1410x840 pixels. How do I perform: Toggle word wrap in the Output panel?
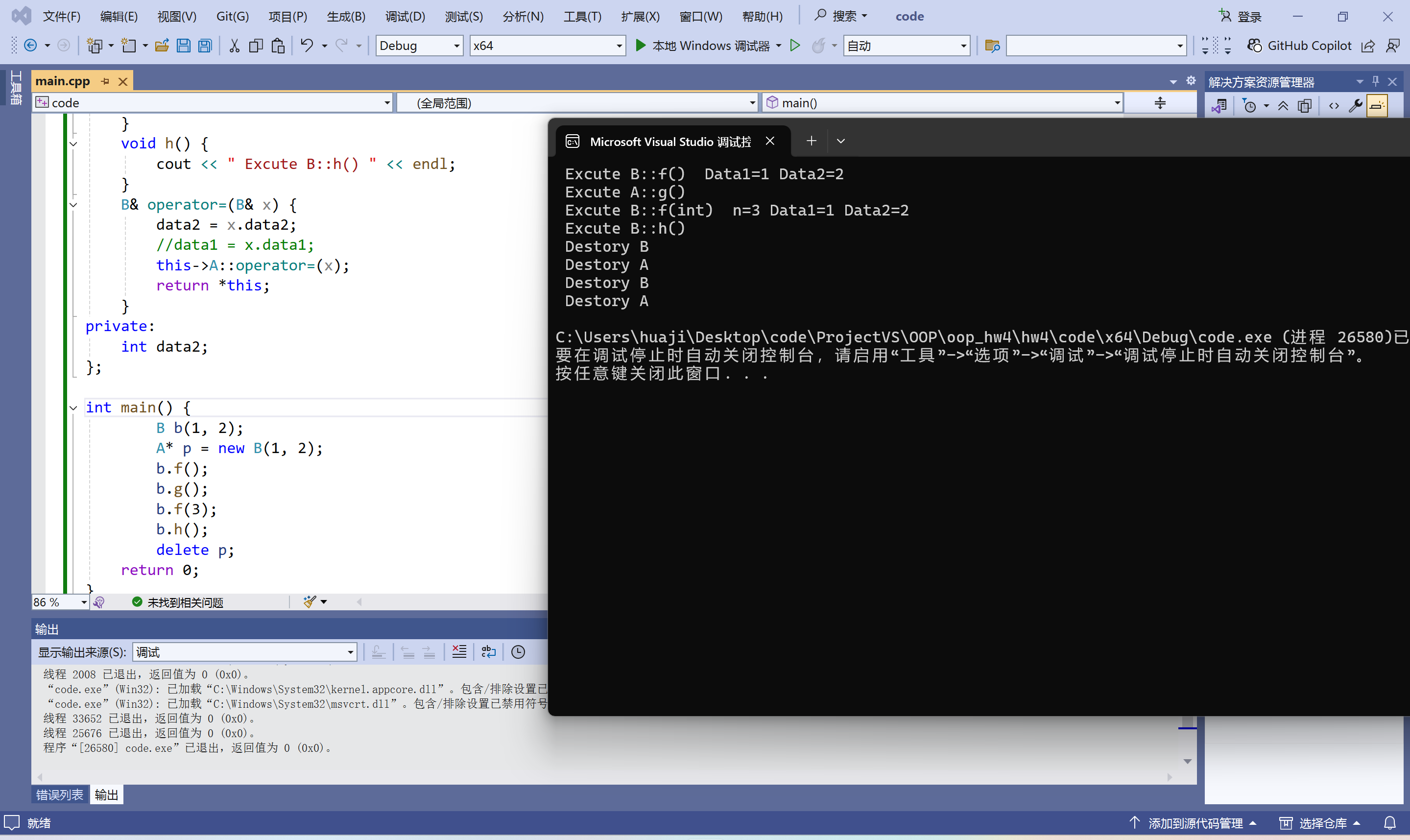[x=488, y=652]
